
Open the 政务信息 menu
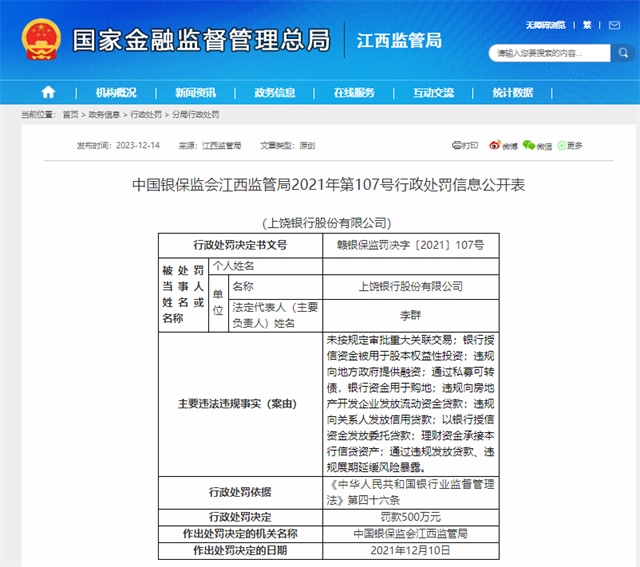click(x=275, y=93)
